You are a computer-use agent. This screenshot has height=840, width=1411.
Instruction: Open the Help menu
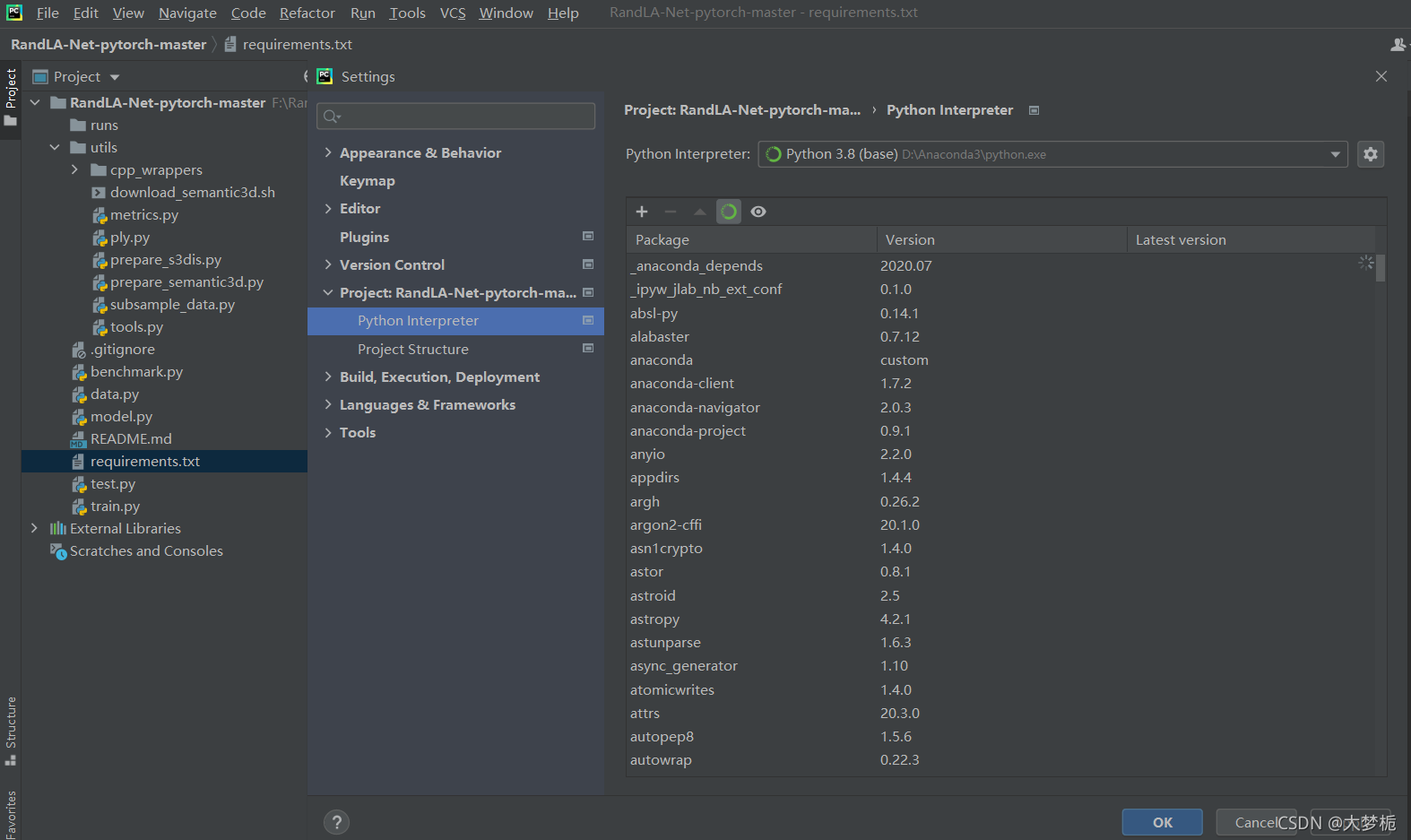coord(563,13)
